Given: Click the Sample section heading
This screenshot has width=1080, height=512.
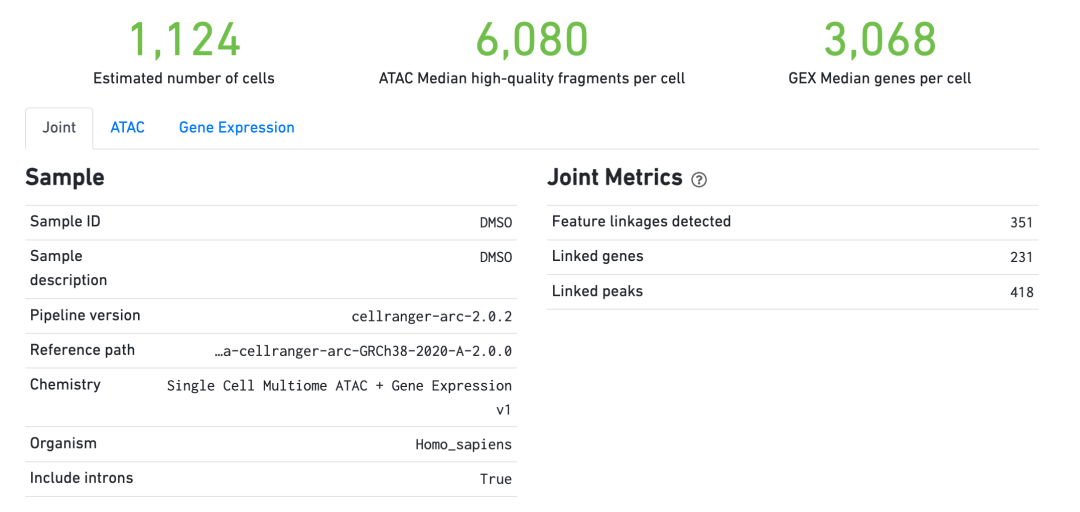Looking at the screenshot, I should tap(65, 178).
